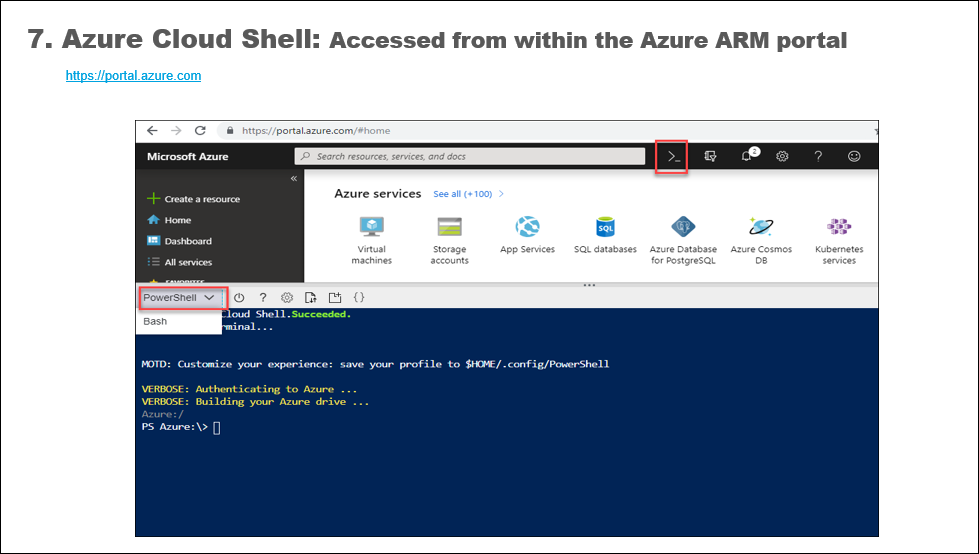The height and width of the screenshot is (554, 979).
Task: Click the upload/download files icon
Action: pyautogui.click(x=310, y=298)
